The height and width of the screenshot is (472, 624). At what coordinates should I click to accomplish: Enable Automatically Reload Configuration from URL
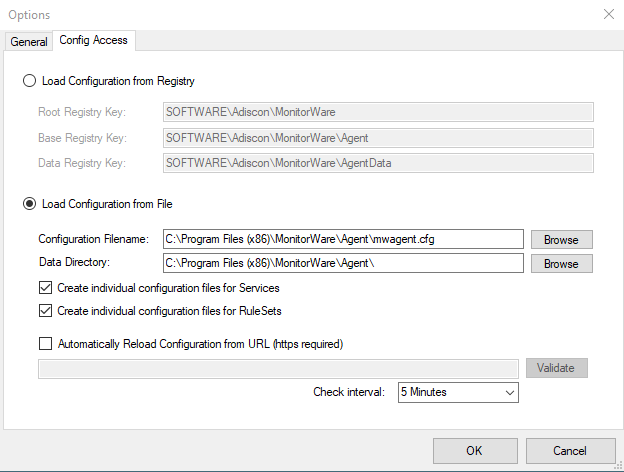point(46,344)
